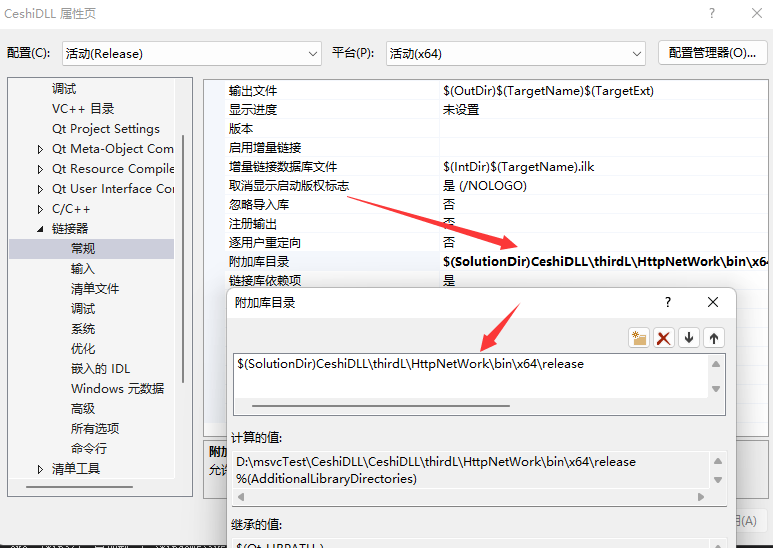This screenshot has height=548, width=773.
Task: Select 命令行 item
Action: (89, 448)
